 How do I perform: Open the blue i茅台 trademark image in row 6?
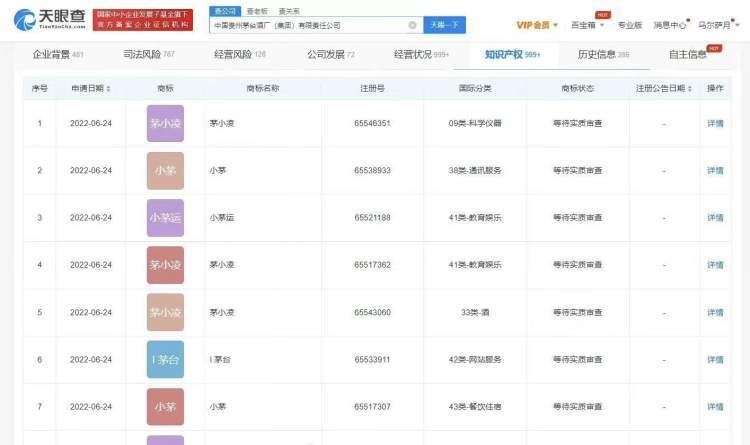[165, 359]
